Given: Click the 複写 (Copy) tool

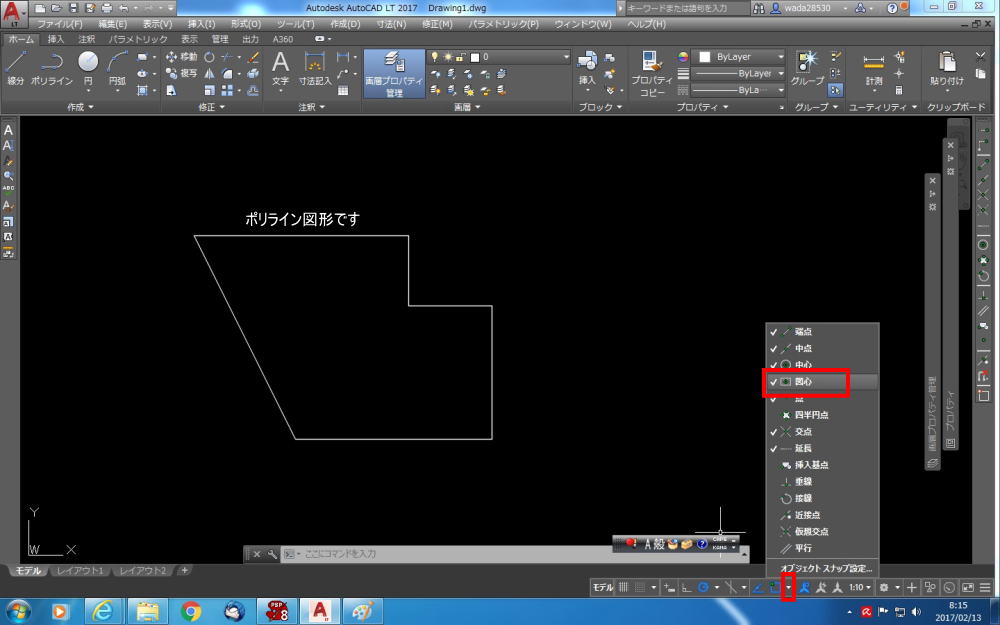Looking at the screenshot, I should pos(182,73).
